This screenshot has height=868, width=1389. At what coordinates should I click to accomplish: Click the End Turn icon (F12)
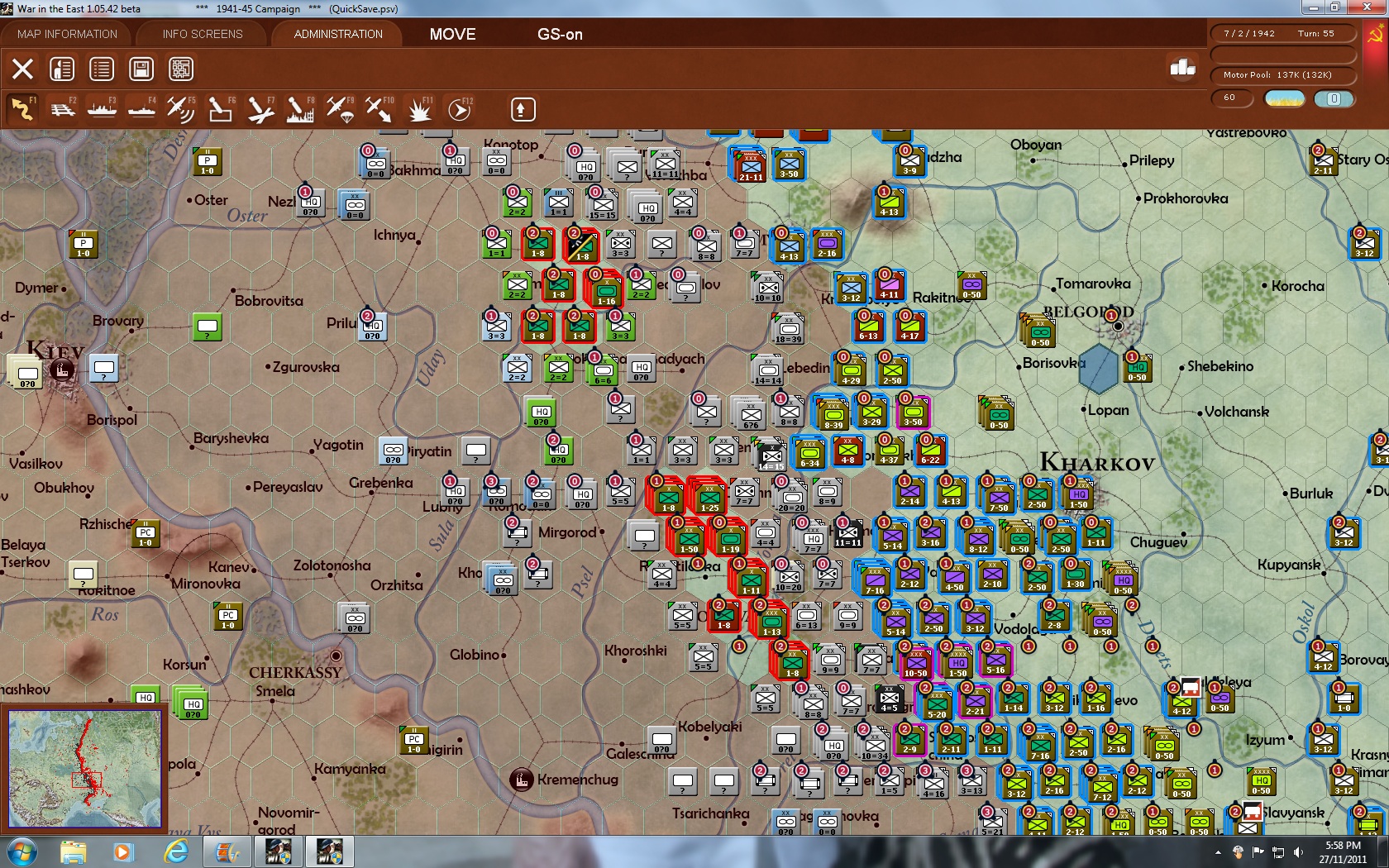tap(459, 109)
